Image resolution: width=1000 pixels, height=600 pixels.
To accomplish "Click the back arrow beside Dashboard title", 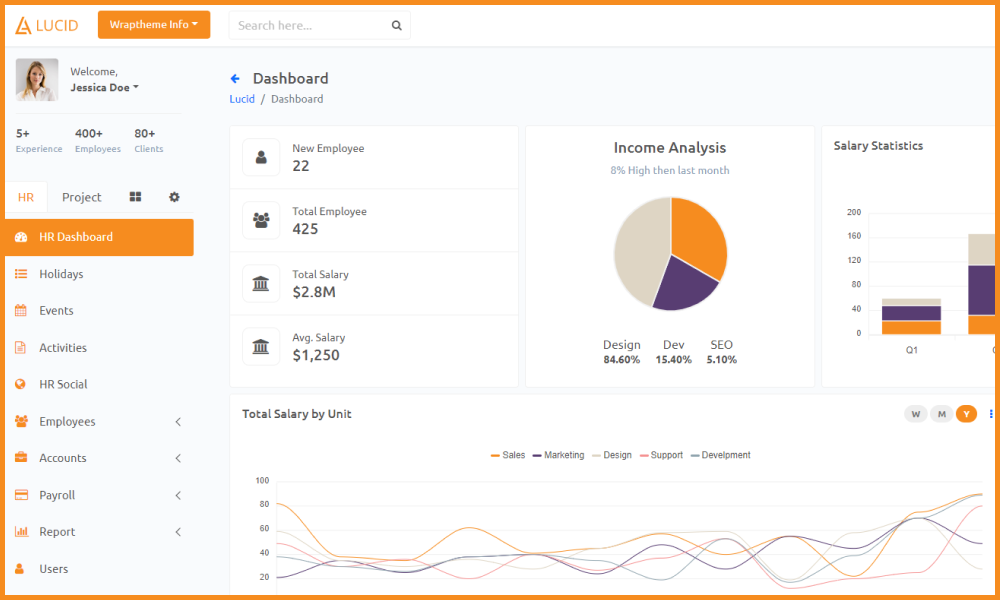I will click(235, 78).
